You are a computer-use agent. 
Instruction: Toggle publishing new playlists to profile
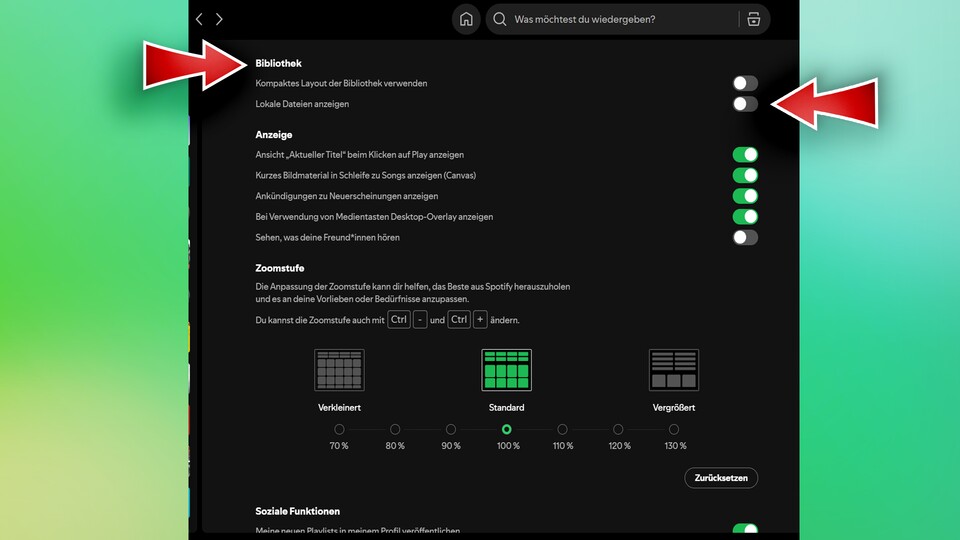tap(745, 529)
